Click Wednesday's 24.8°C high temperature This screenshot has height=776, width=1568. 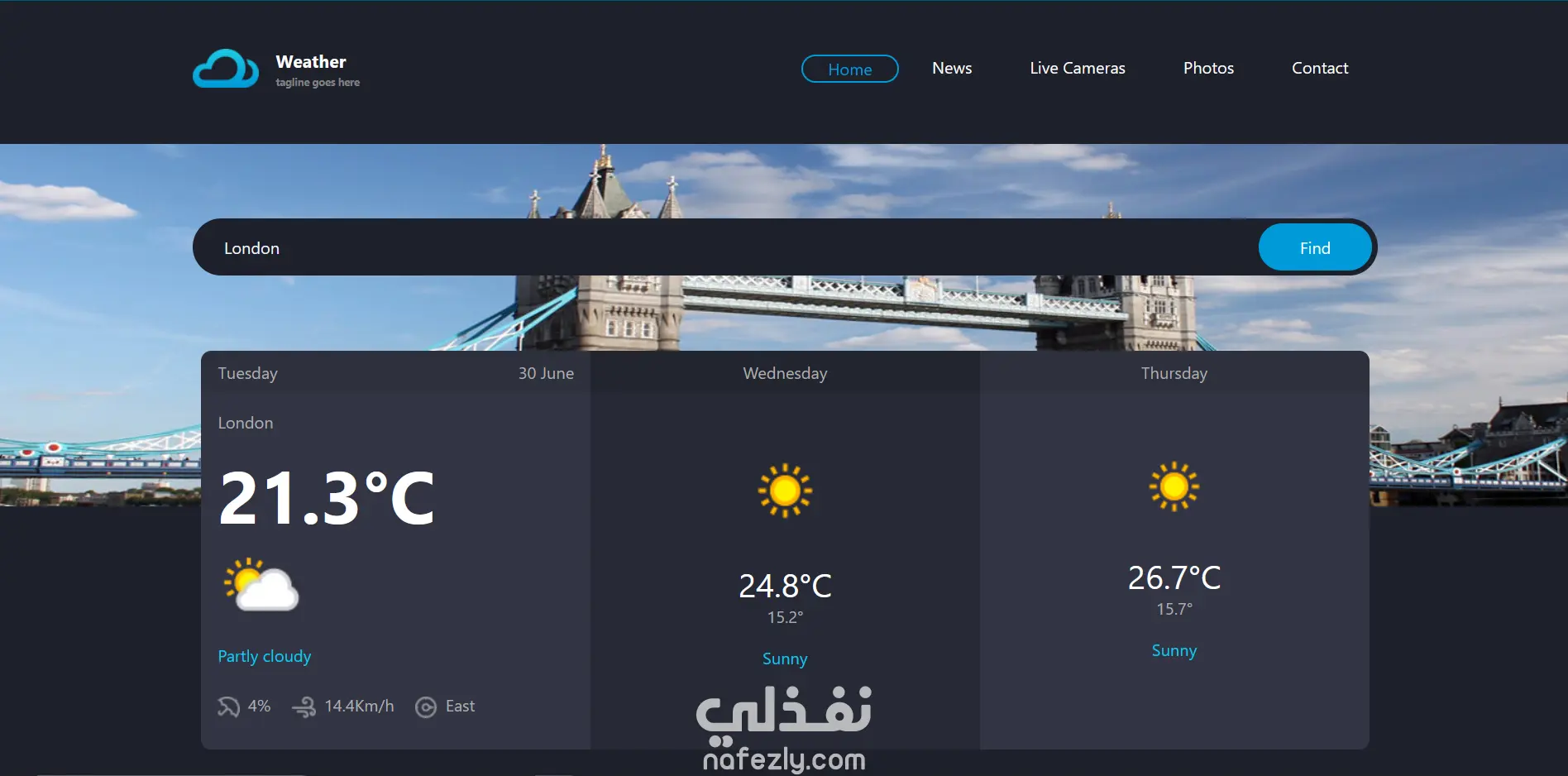[x=785, y=586]
